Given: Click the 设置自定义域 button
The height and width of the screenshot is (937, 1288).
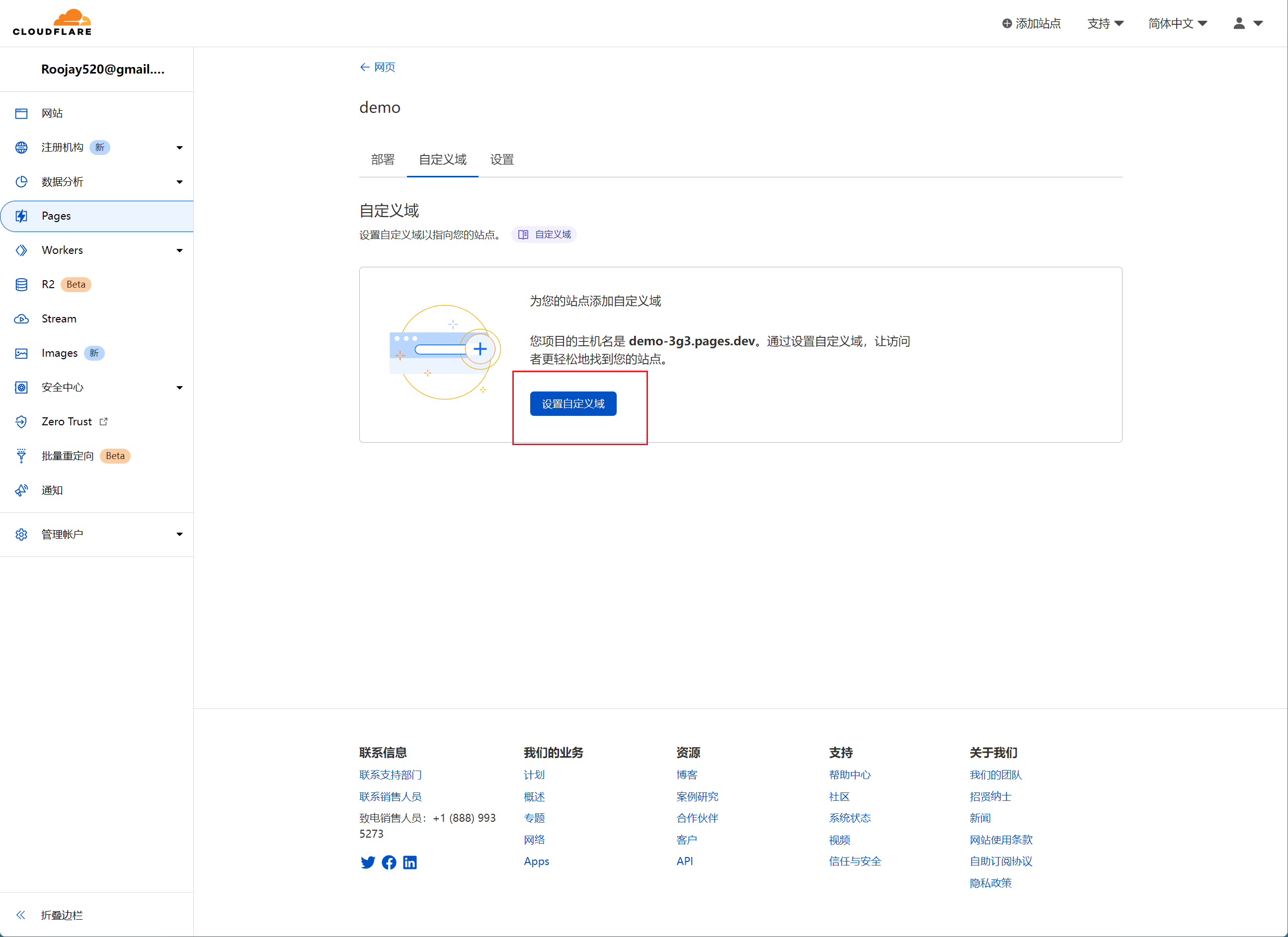Looking at the screenshot, I should 573,404.
